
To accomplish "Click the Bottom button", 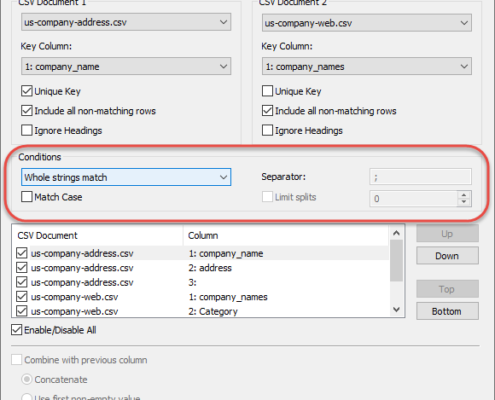I will point(447,311).
